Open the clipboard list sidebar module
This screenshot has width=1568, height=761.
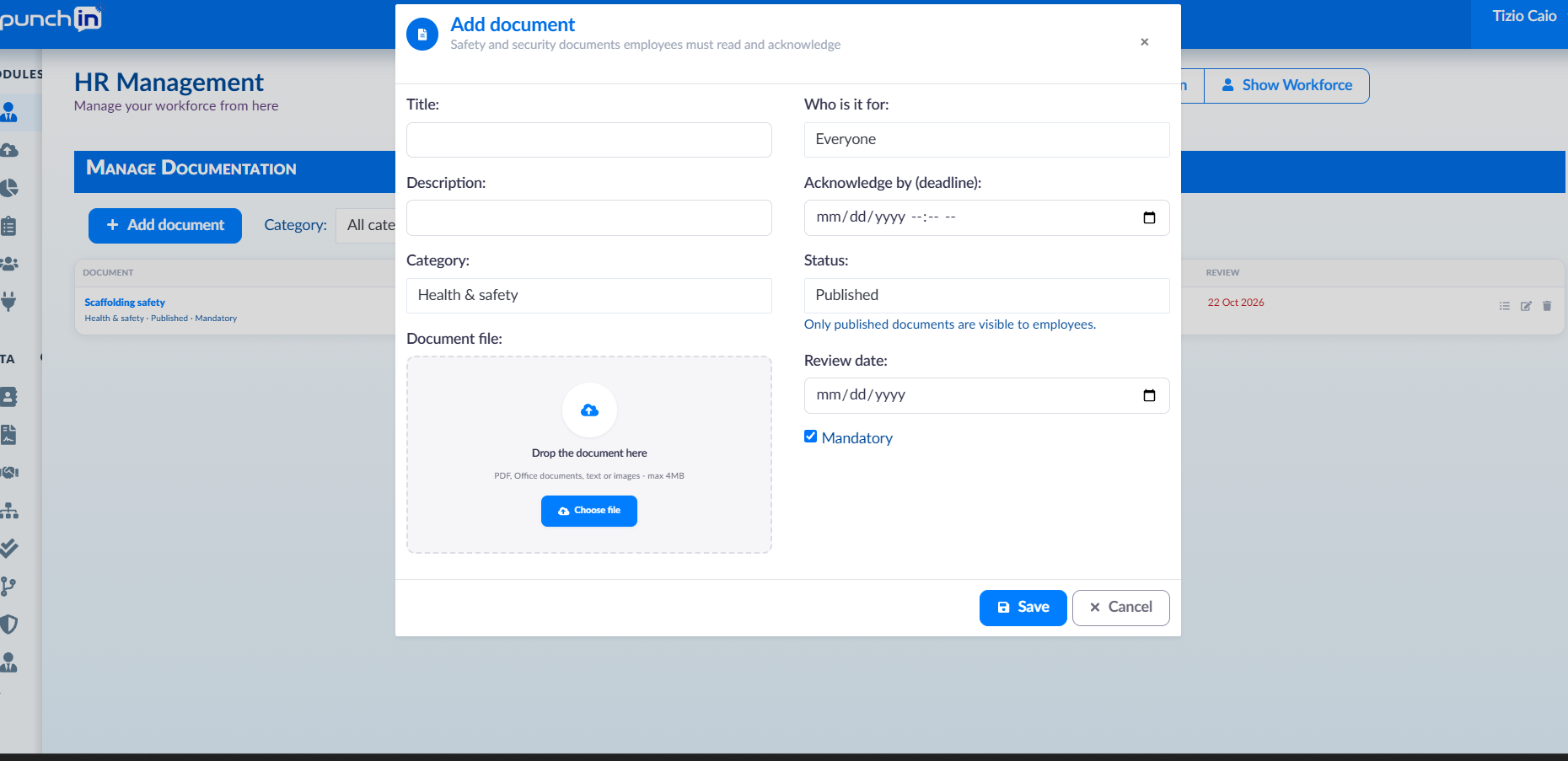coord(9,226)
